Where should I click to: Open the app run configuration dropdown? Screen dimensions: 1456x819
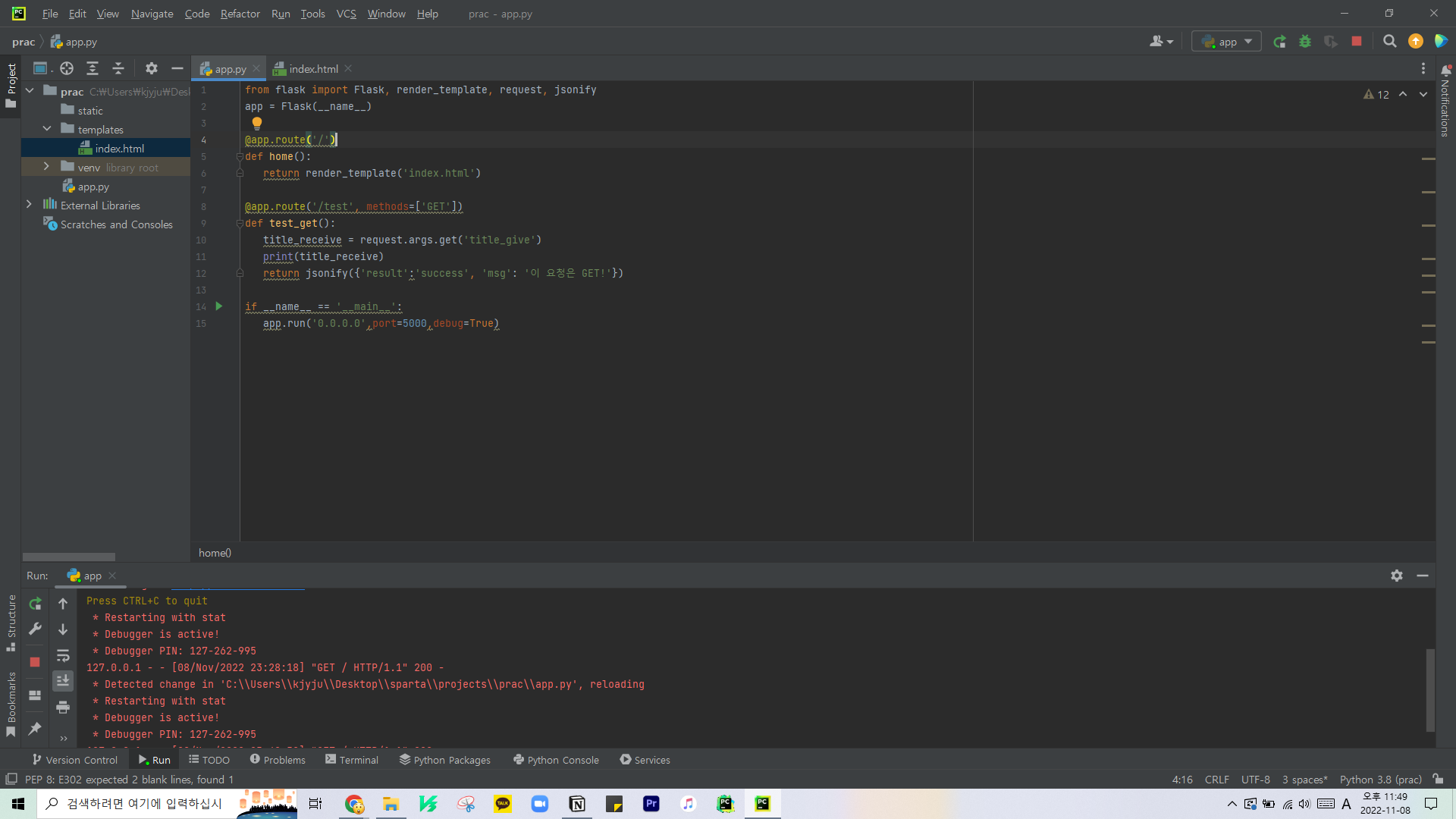[1226, 42]
